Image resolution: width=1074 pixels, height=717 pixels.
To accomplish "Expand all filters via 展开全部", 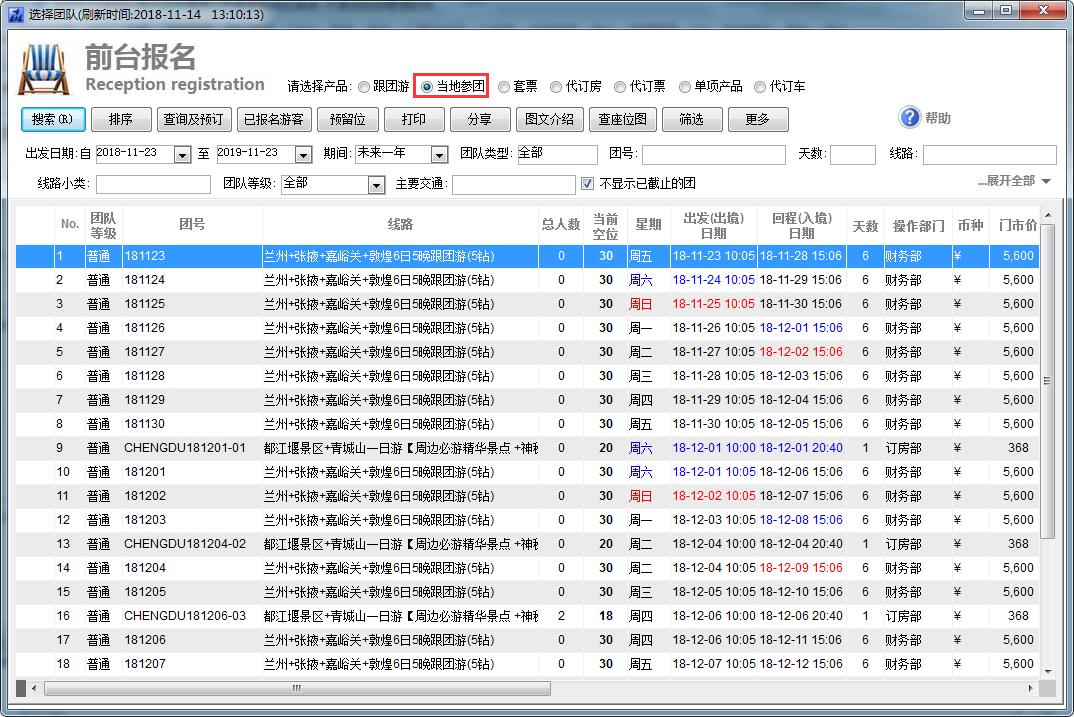I will (1014, 181).
